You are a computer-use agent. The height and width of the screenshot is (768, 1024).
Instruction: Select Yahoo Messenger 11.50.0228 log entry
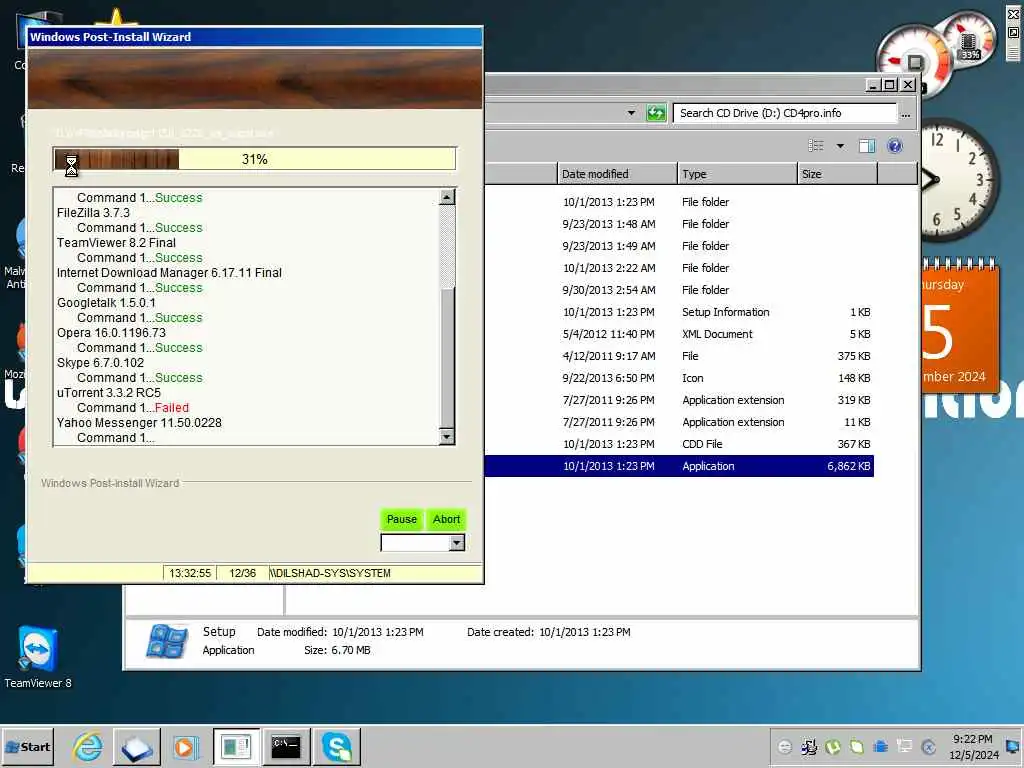point(139,423)
